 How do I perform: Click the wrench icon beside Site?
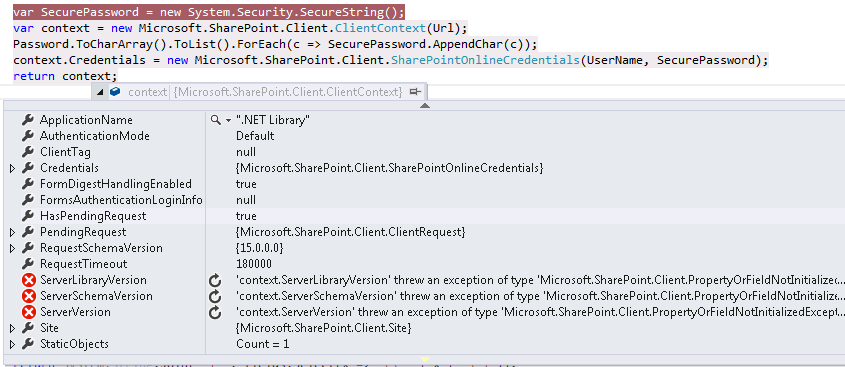[28, 328]
